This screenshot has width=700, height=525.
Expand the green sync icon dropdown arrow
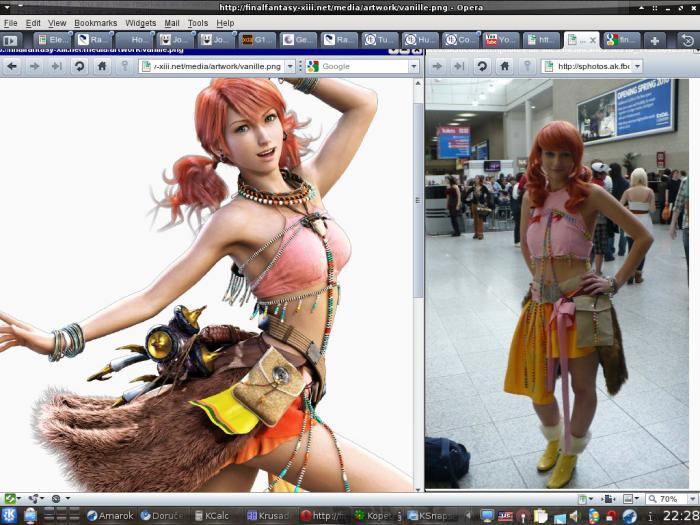pyautogui.click(x=19, y=498)
